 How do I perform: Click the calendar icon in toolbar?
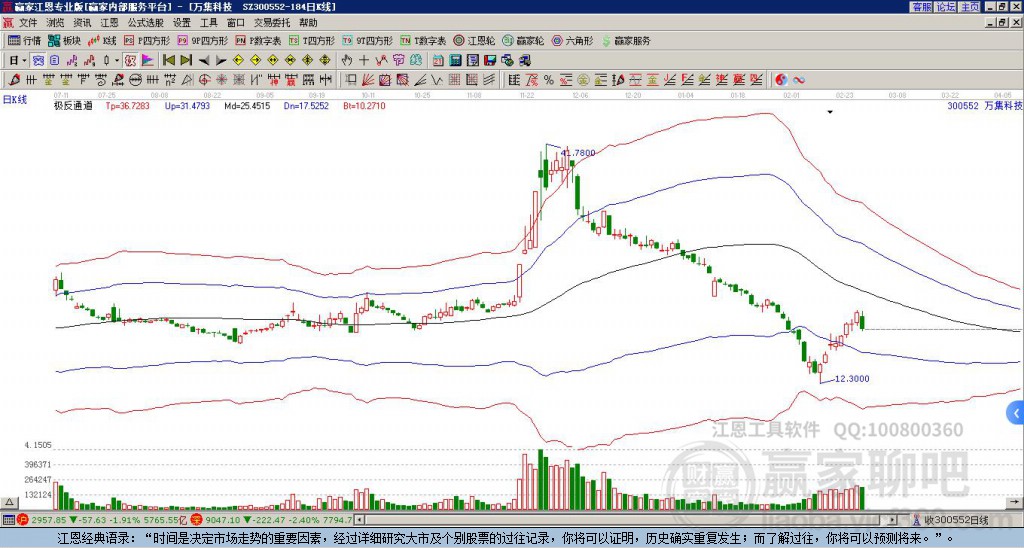click(438, 61)
